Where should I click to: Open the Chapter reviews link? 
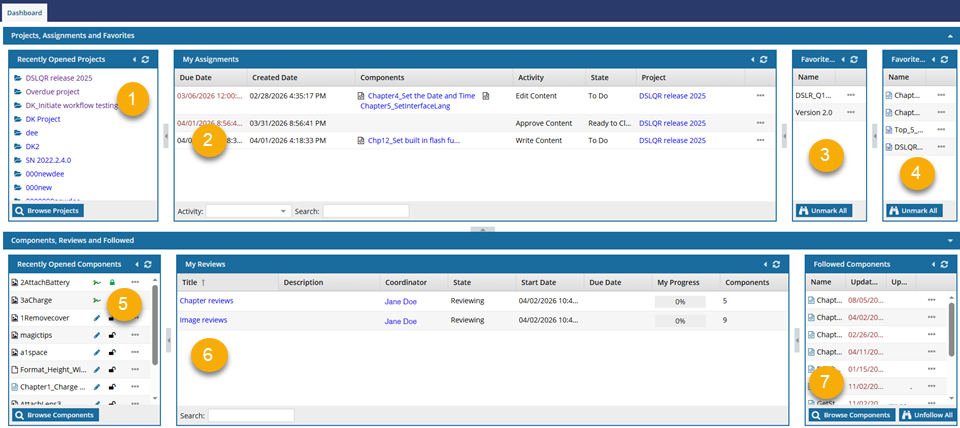coord(206,300)
